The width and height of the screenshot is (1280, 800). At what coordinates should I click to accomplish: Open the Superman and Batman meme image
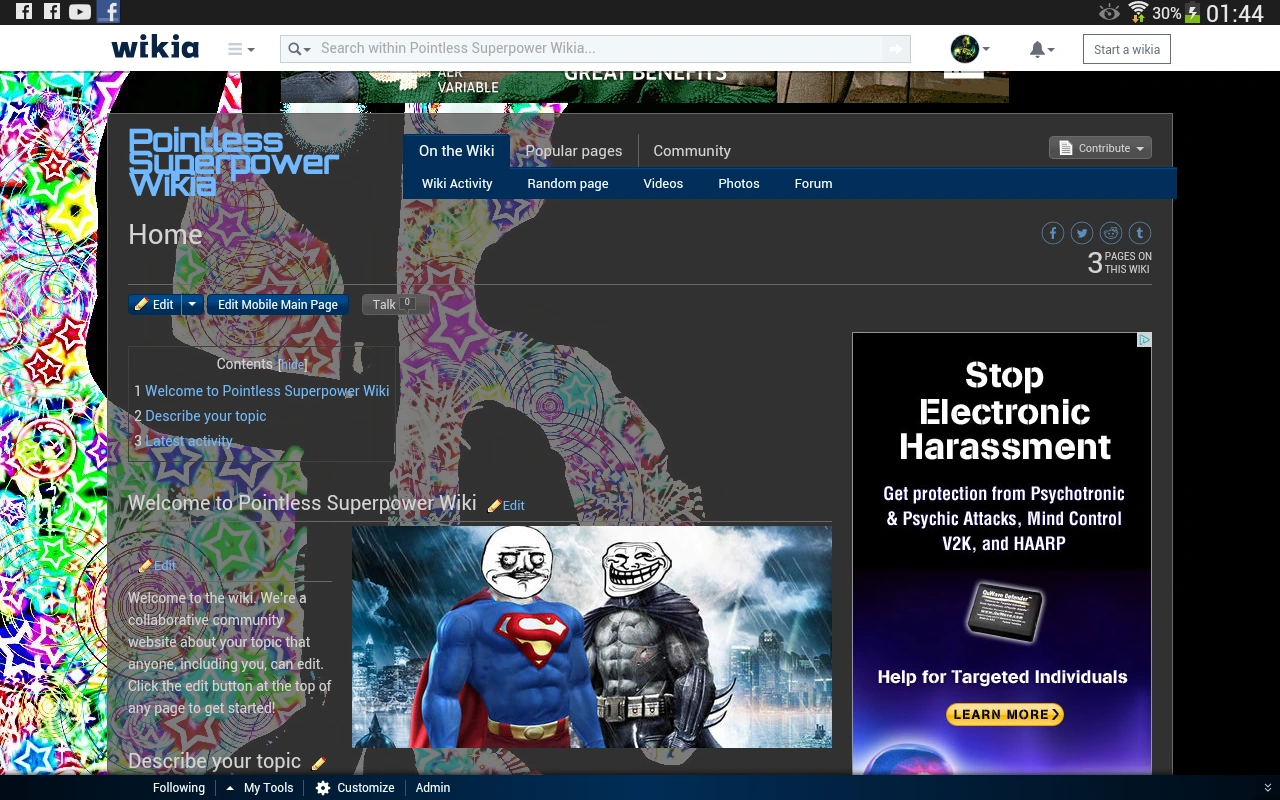click(592, 637)
